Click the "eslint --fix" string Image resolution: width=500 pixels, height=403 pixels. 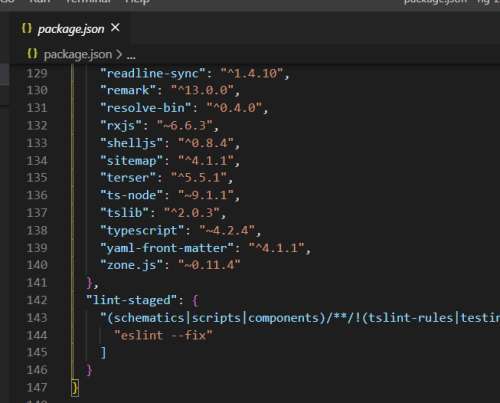point(163,335)
